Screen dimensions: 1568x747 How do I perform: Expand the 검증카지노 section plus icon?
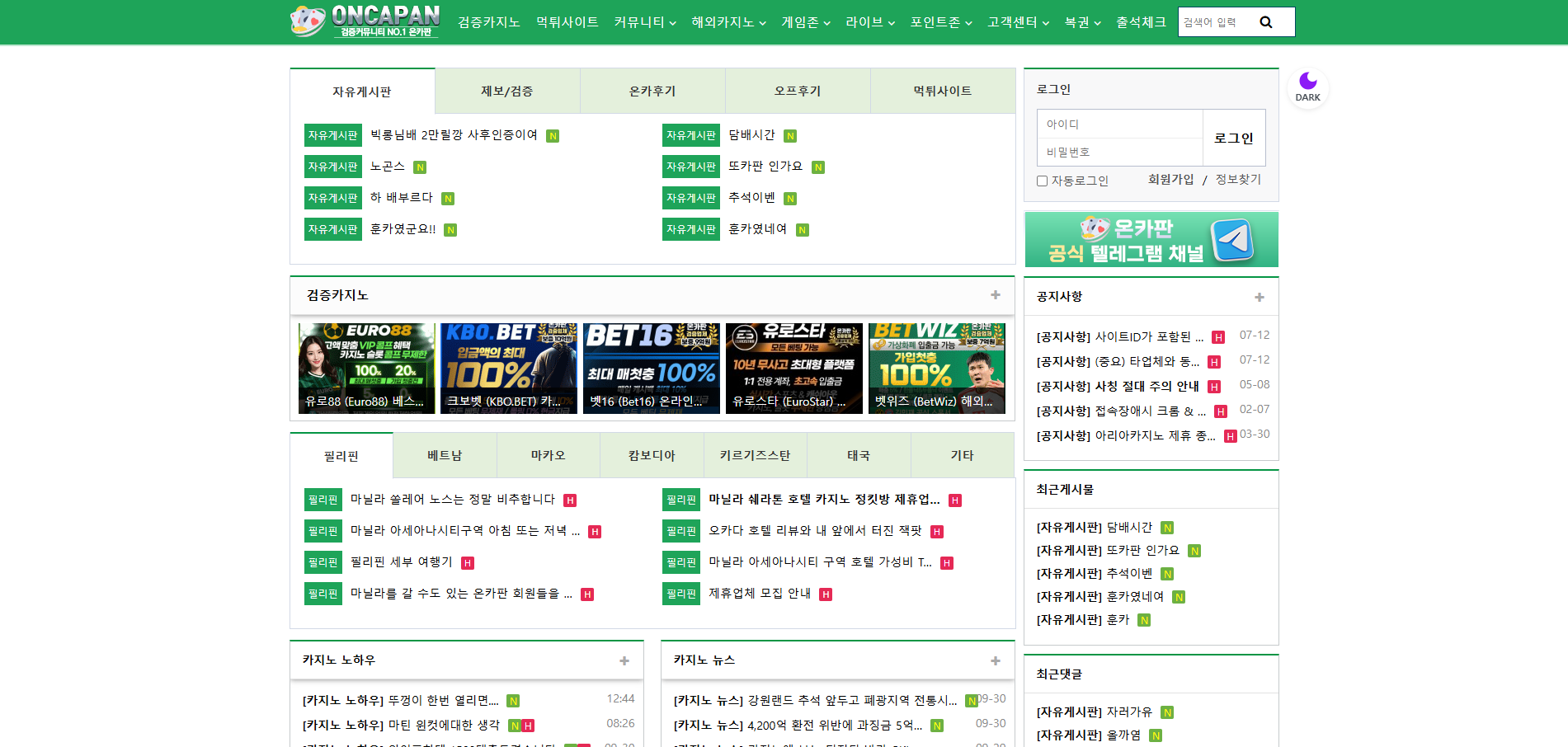996,295
